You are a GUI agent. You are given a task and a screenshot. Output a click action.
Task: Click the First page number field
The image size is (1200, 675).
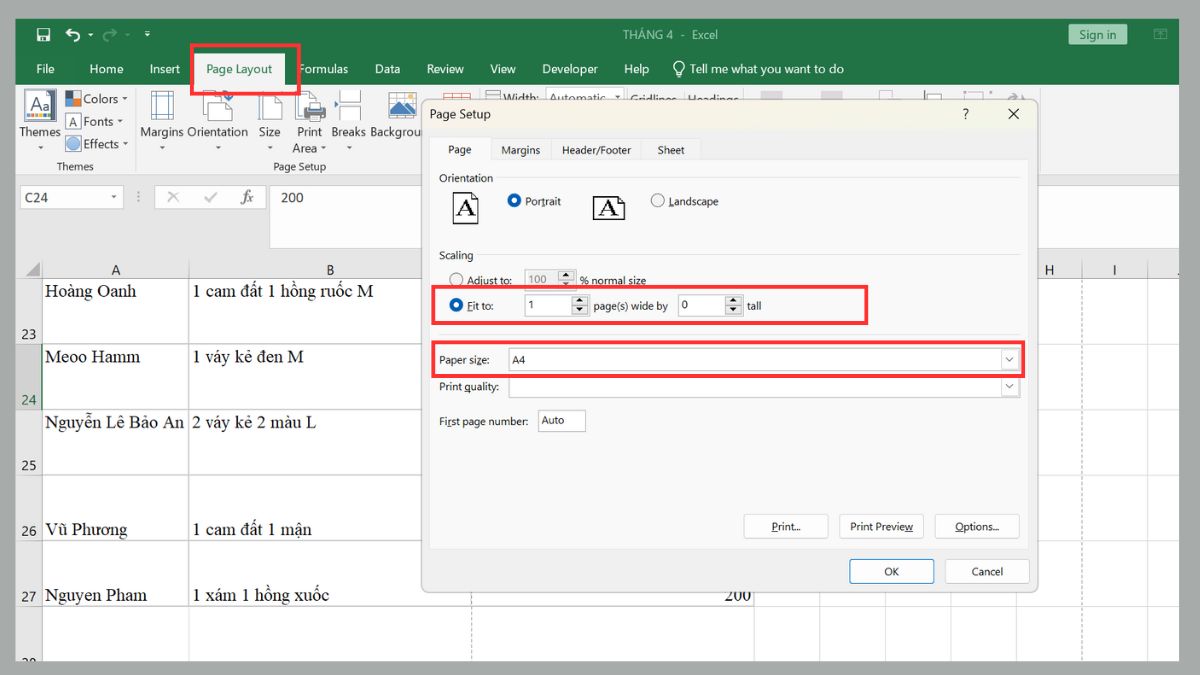click(x=561, y=421)
